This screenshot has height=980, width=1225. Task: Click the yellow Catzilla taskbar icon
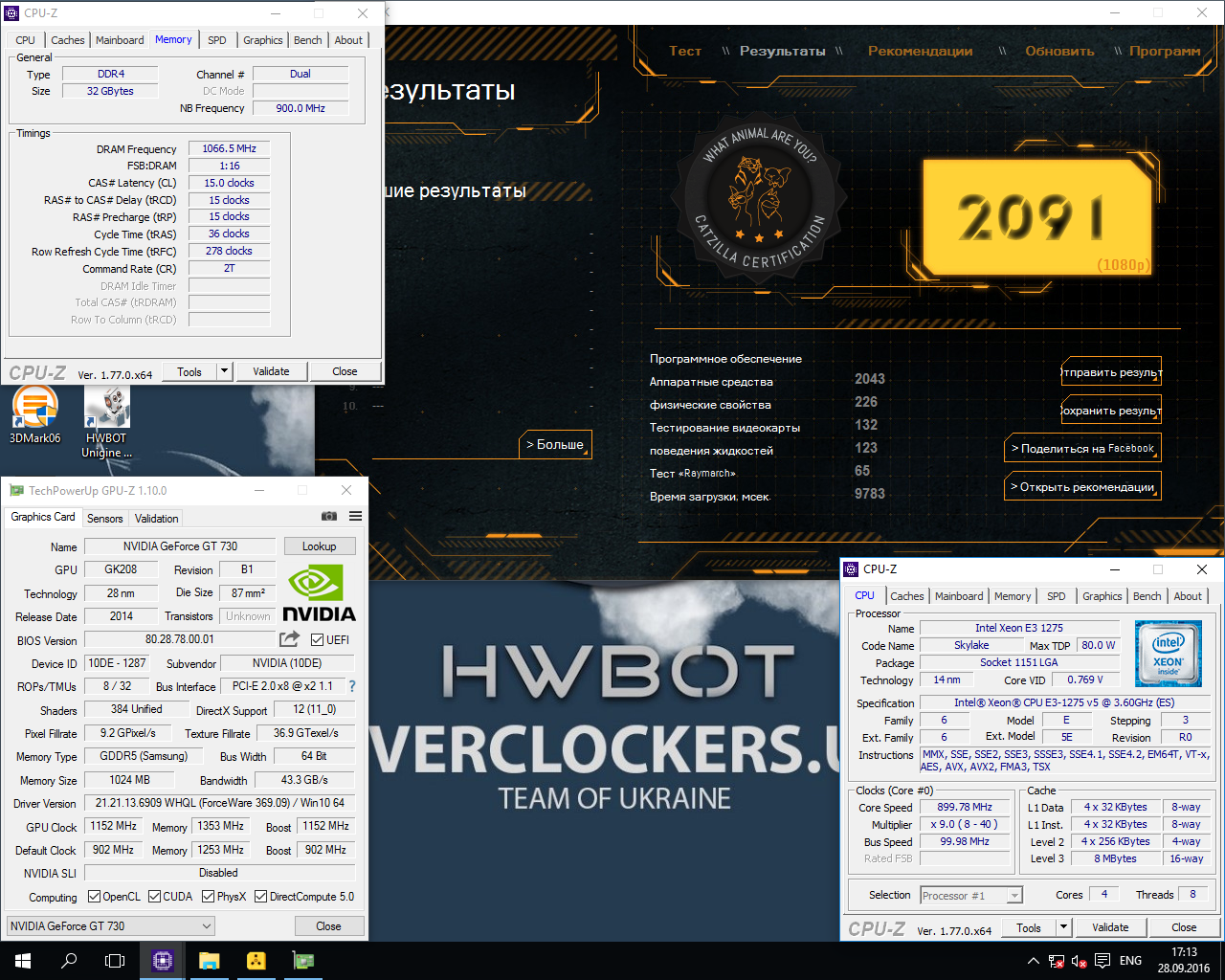click(256, 961)
